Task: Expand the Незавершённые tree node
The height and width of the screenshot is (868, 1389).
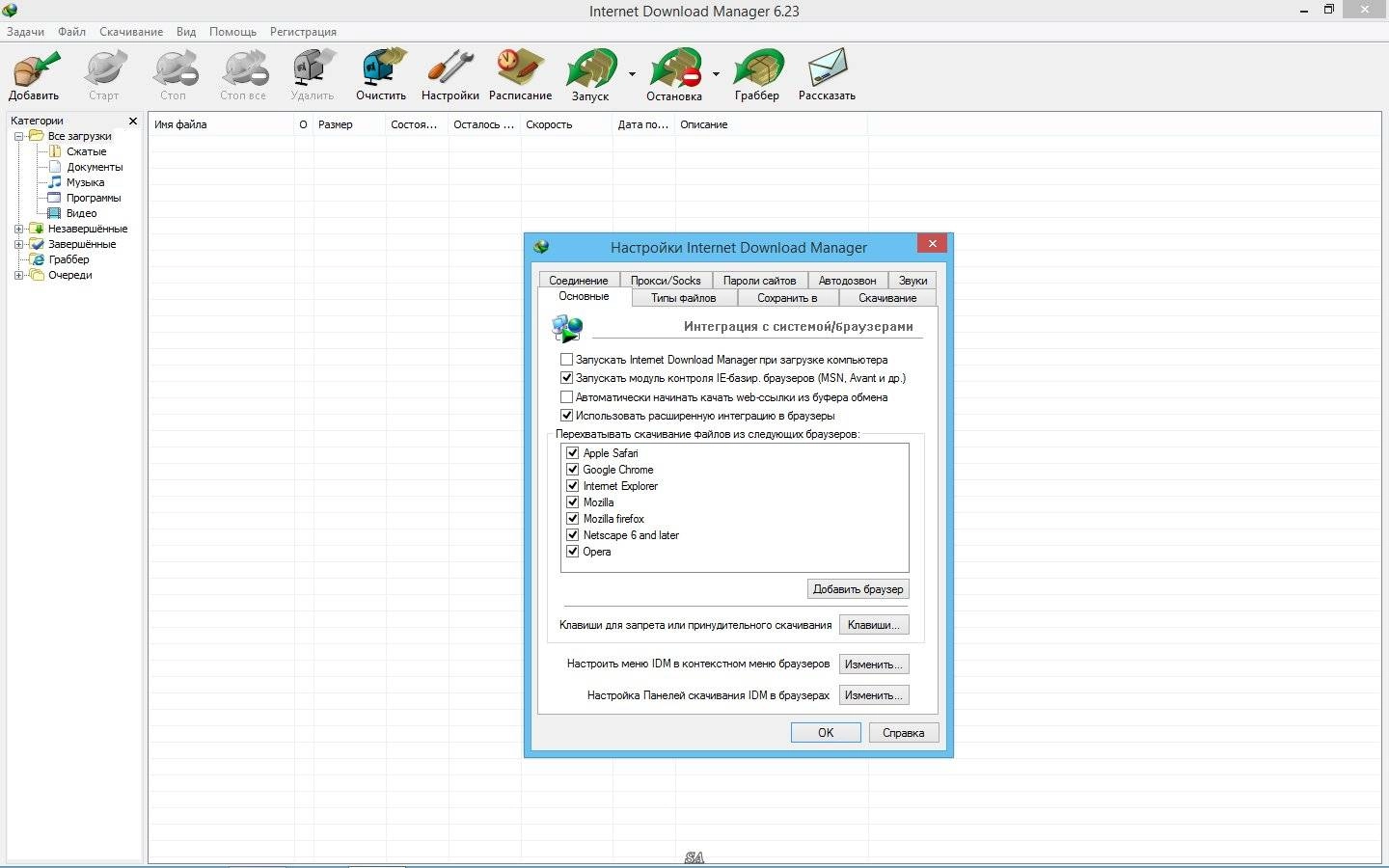Action: [18, 229]
